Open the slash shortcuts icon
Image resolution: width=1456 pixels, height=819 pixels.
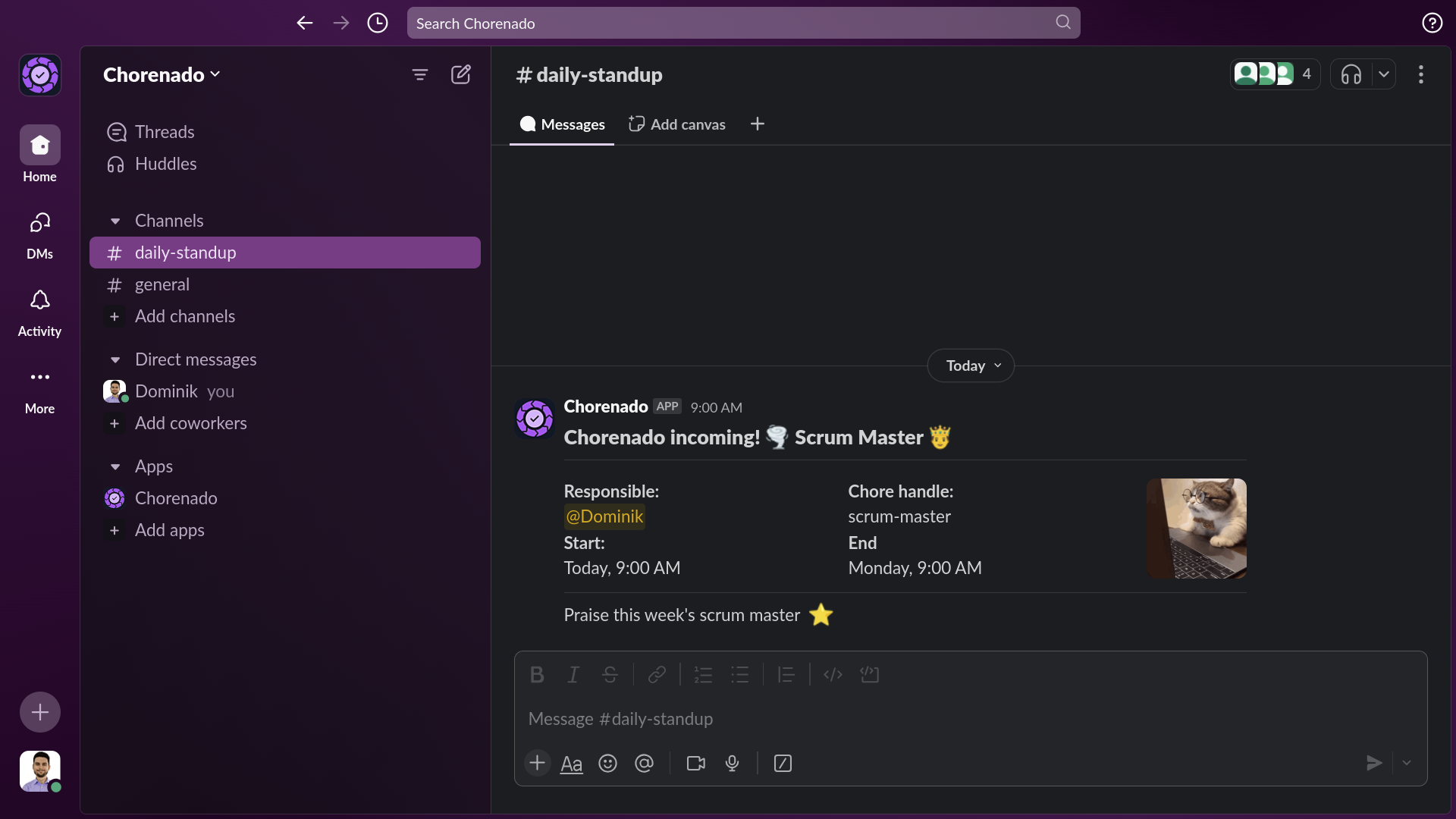tap(783, 763)
